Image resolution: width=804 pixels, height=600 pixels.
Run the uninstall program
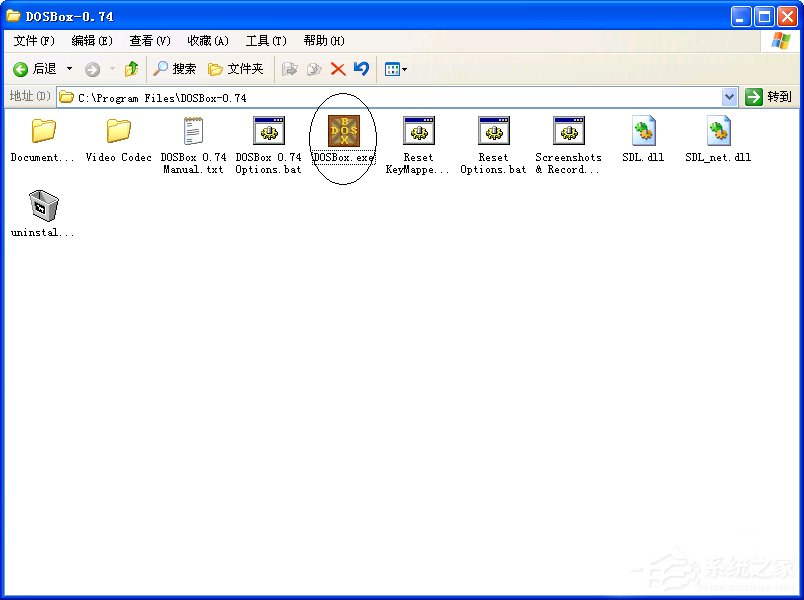click(40, 206)
